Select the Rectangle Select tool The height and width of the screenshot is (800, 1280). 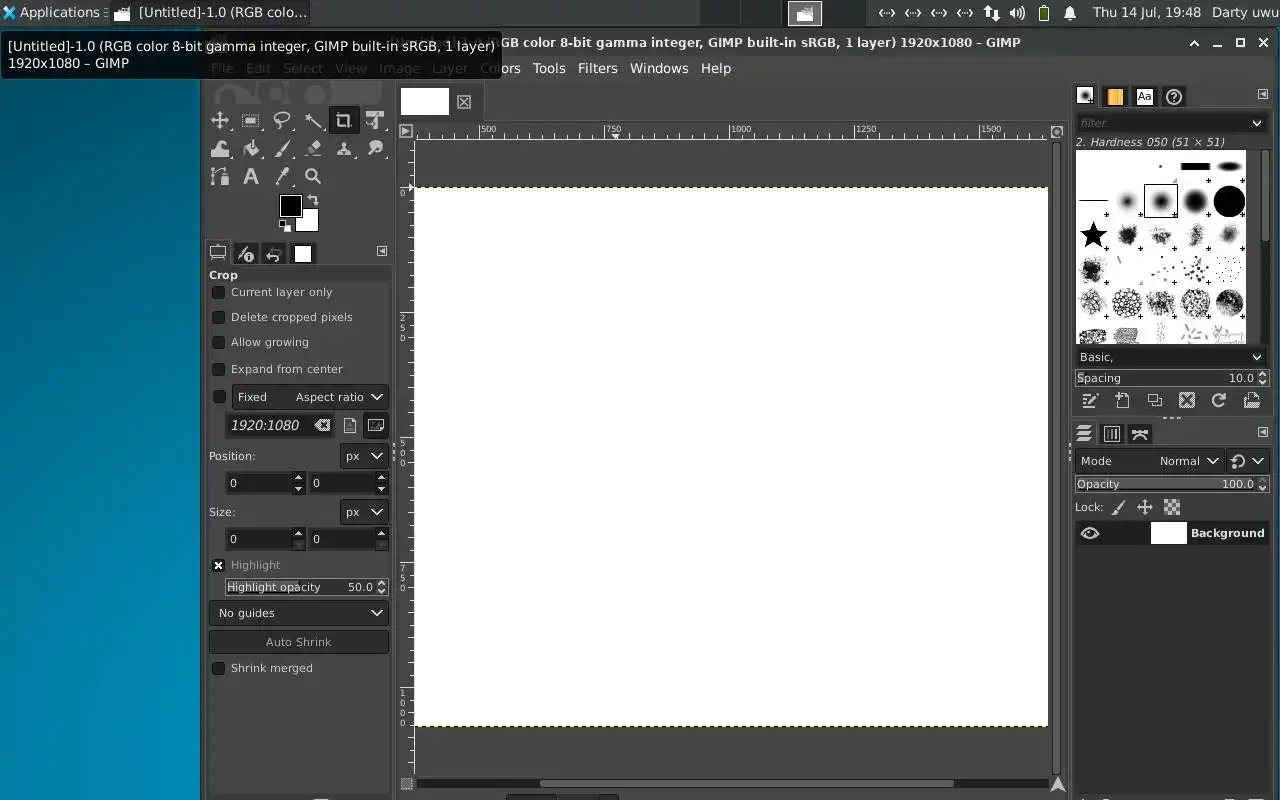click(x=251, y=121)
